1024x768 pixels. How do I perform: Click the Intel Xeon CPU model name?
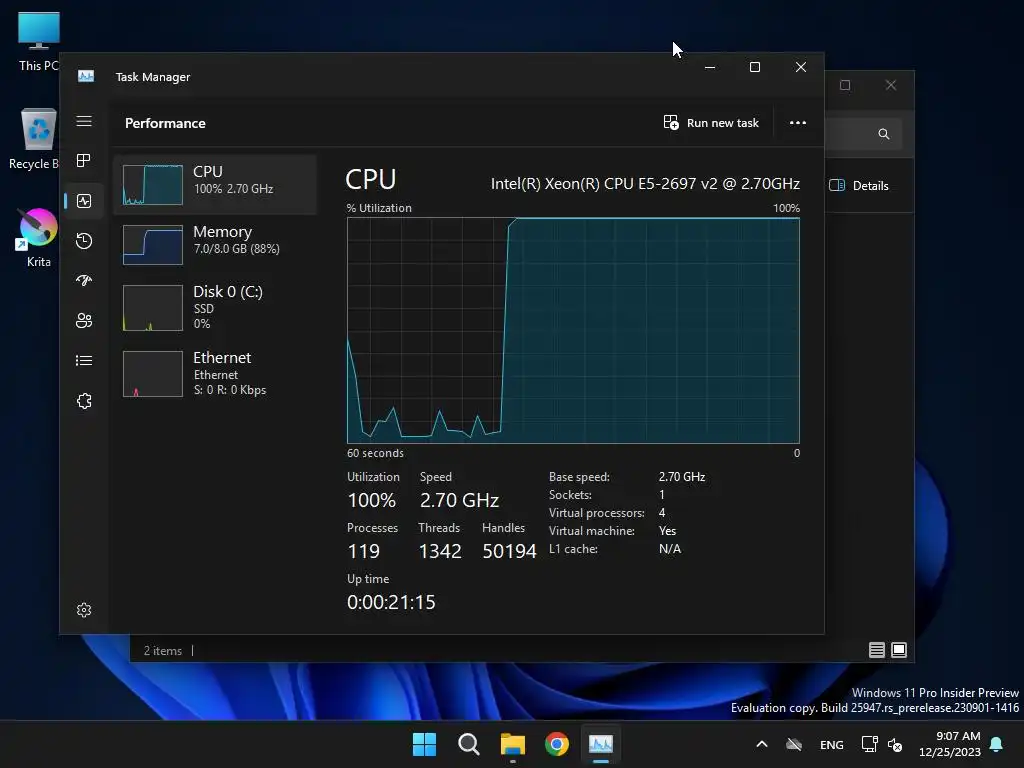pyautogui.click(x=645, y=184)
